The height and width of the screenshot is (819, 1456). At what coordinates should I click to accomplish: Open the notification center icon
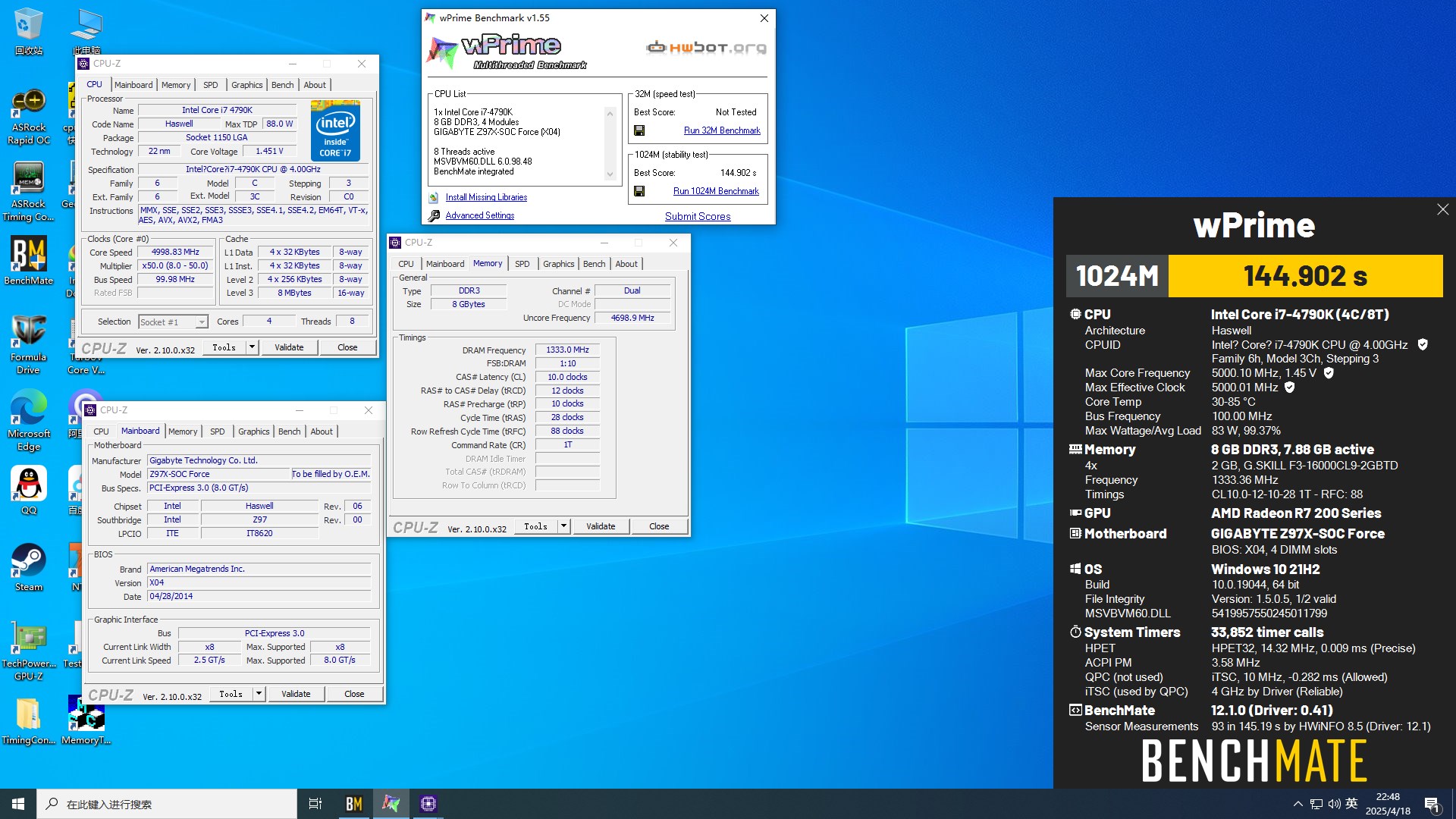coord(1432,804)
